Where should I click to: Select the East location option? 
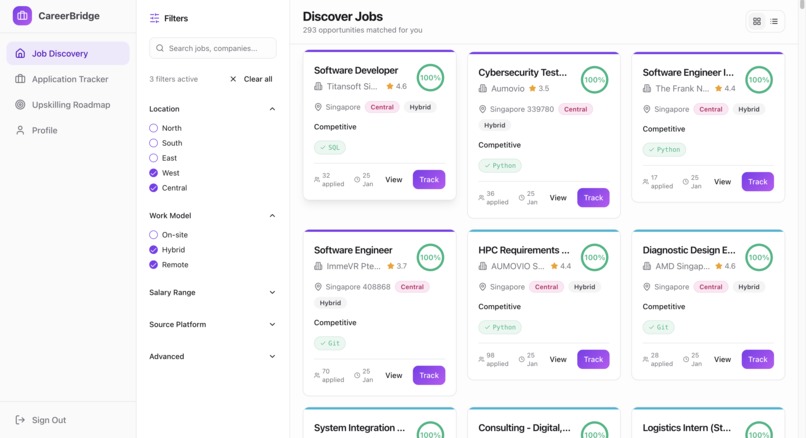[153, 158]
